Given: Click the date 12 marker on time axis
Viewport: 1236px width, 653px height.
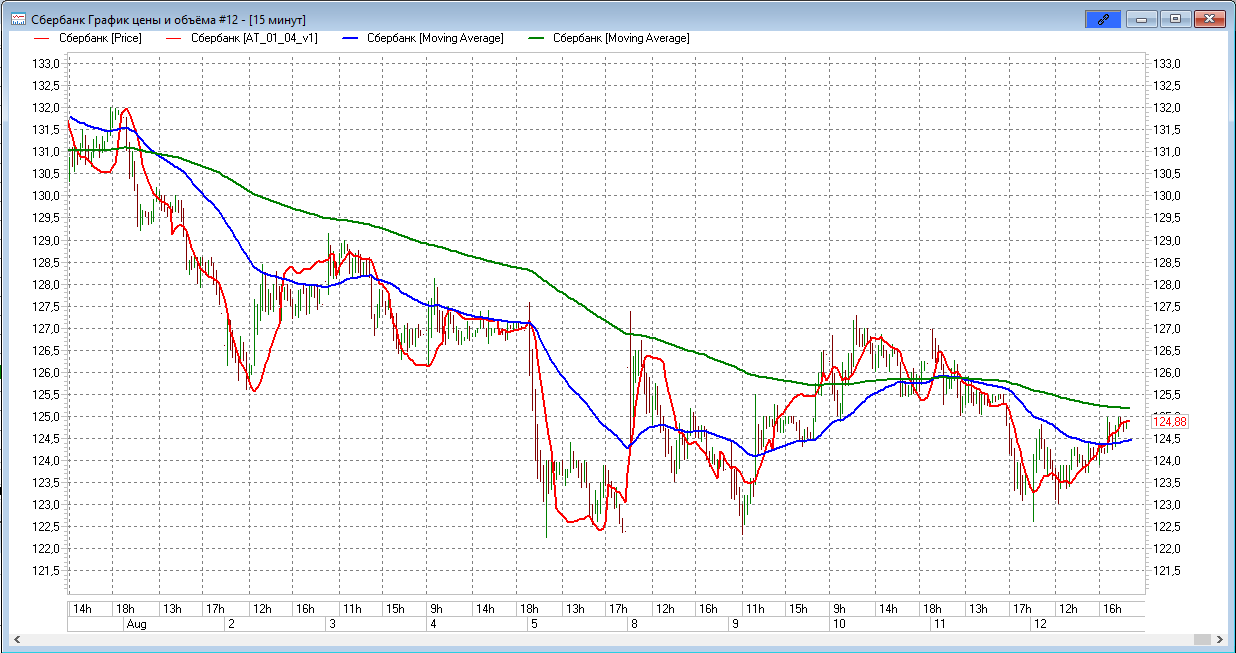Looking at the screenshot, I should [1040, 624].
